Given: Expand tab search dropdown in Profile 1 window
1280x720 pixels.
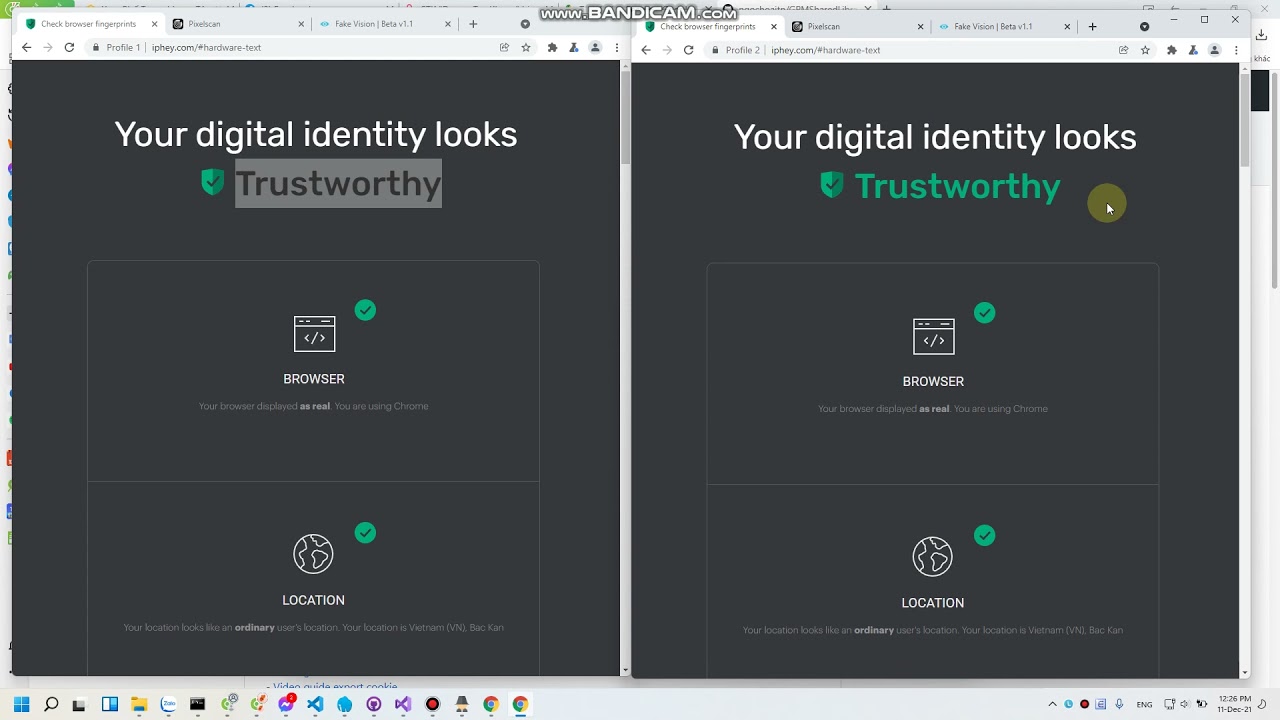Looking at the screenshot, I should coord(525,24).
